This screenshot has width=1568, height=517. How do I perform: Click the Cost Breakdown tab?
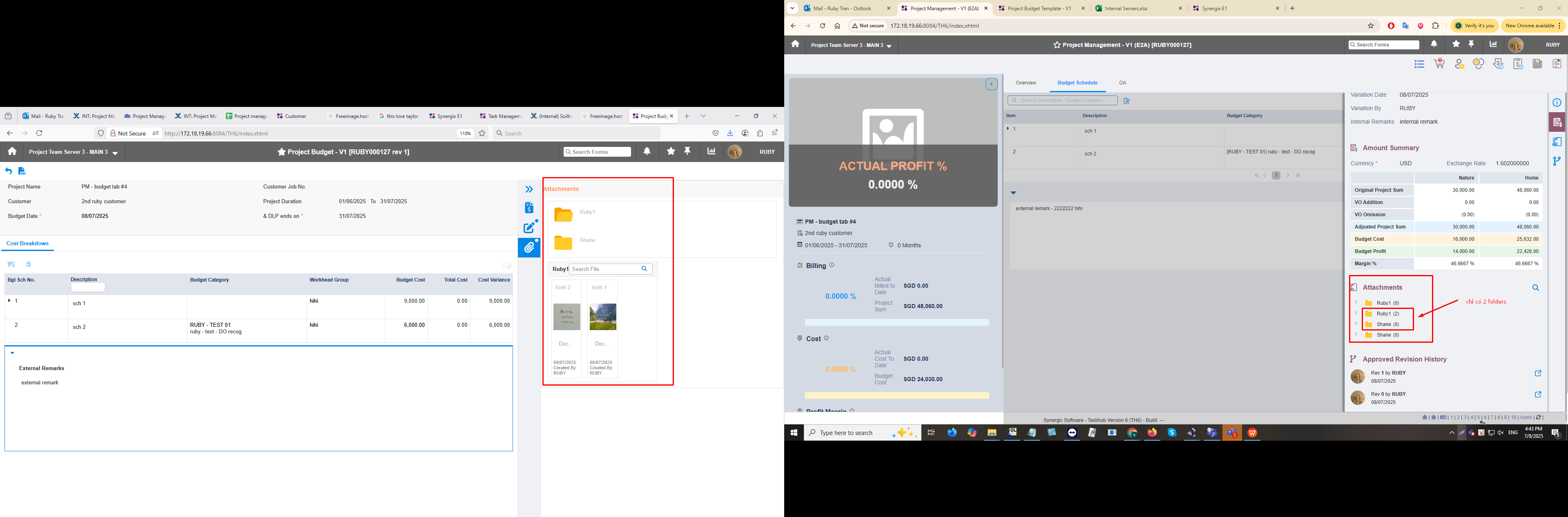tap(27, 243)
